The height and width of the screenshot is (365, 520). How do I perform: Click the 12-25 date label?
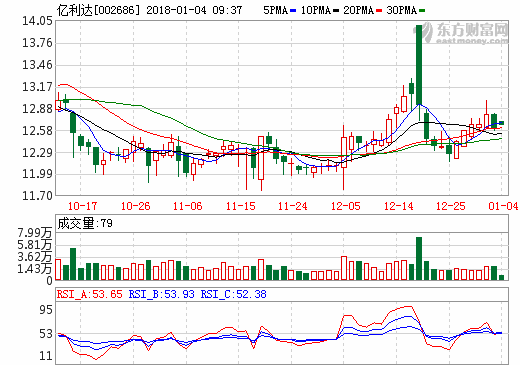pos(450,206)
